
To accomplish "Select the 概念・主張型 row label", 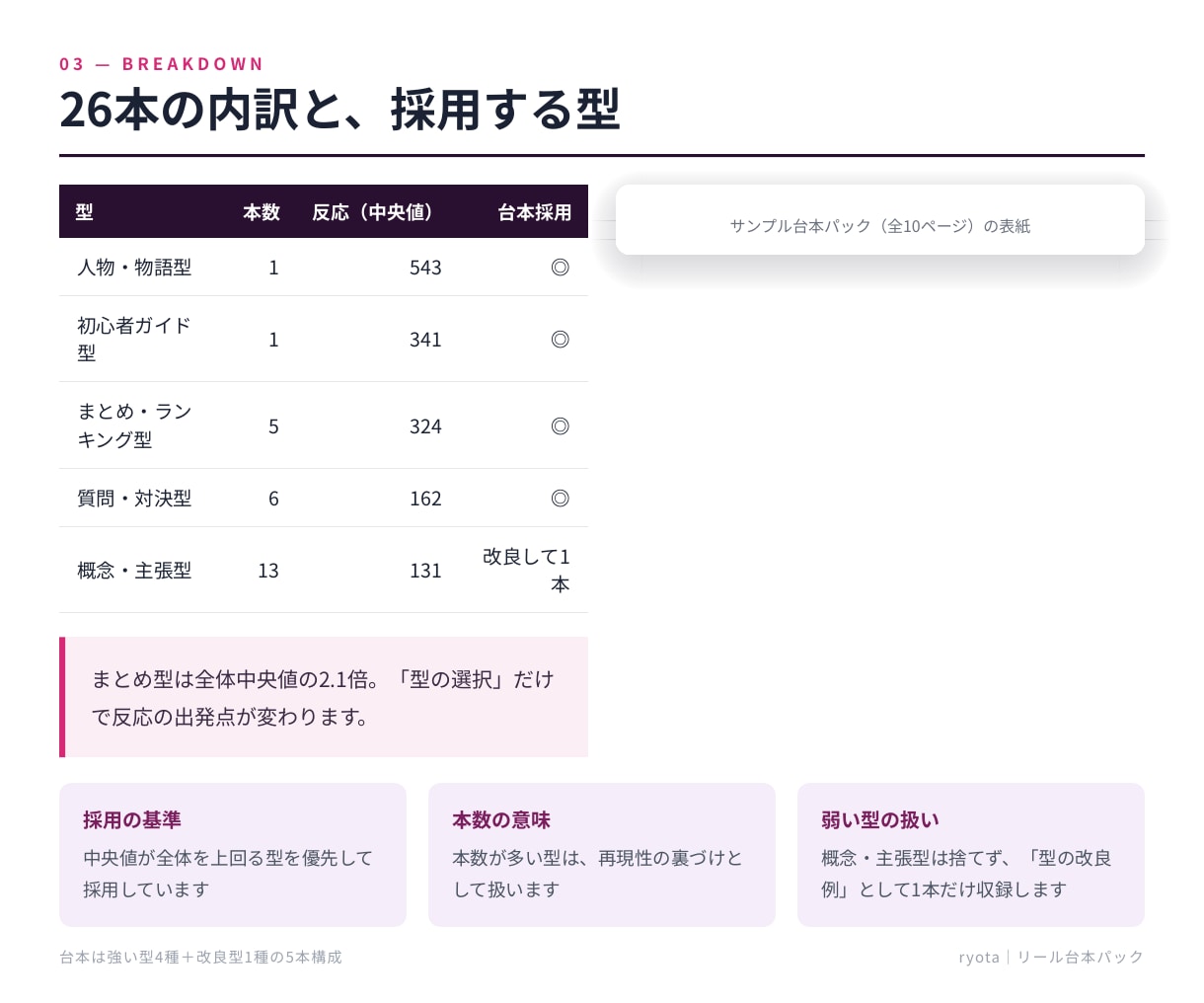I will point(134,571).
